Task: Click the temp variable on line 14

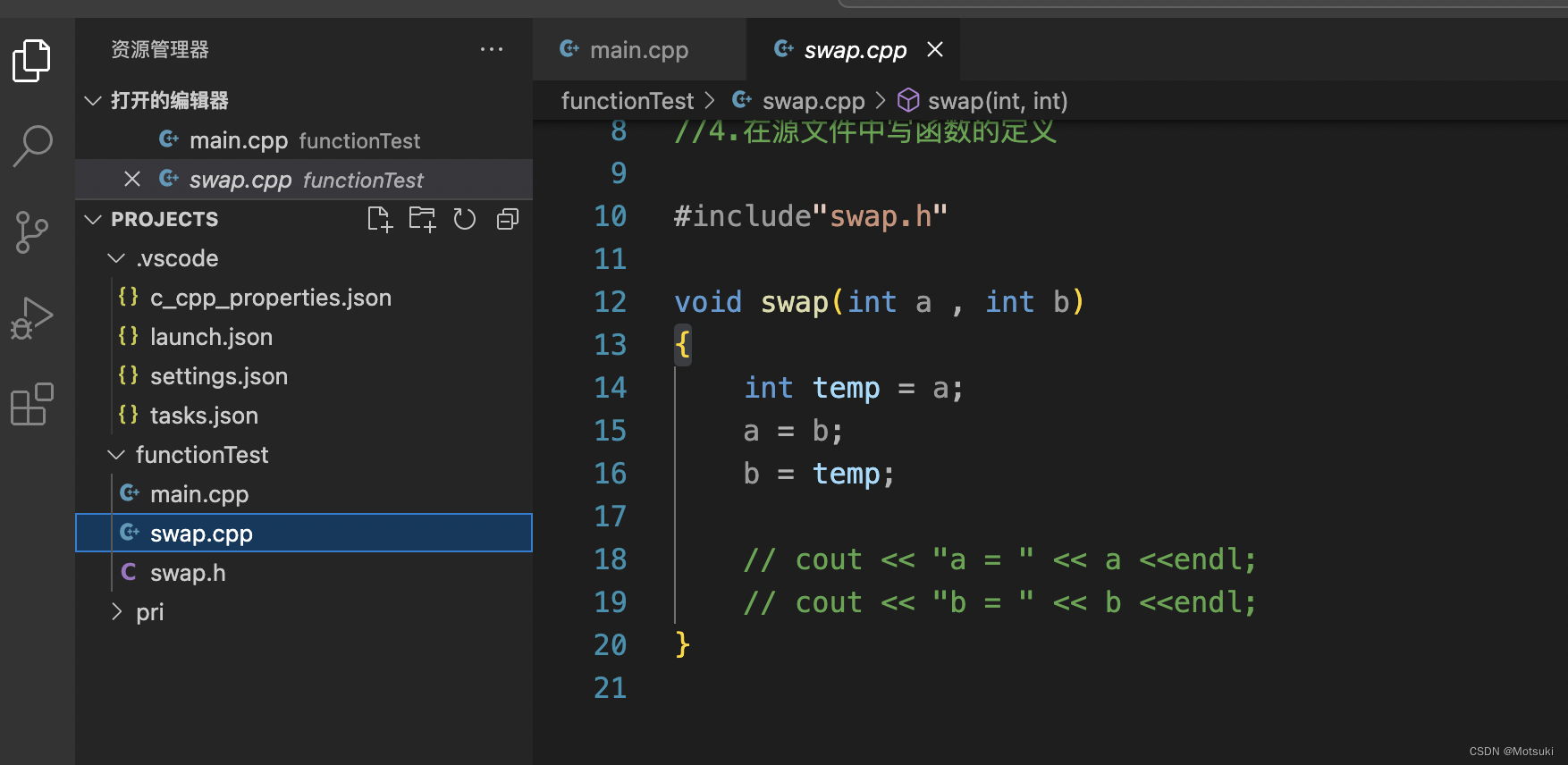Action: pos(846,389)
